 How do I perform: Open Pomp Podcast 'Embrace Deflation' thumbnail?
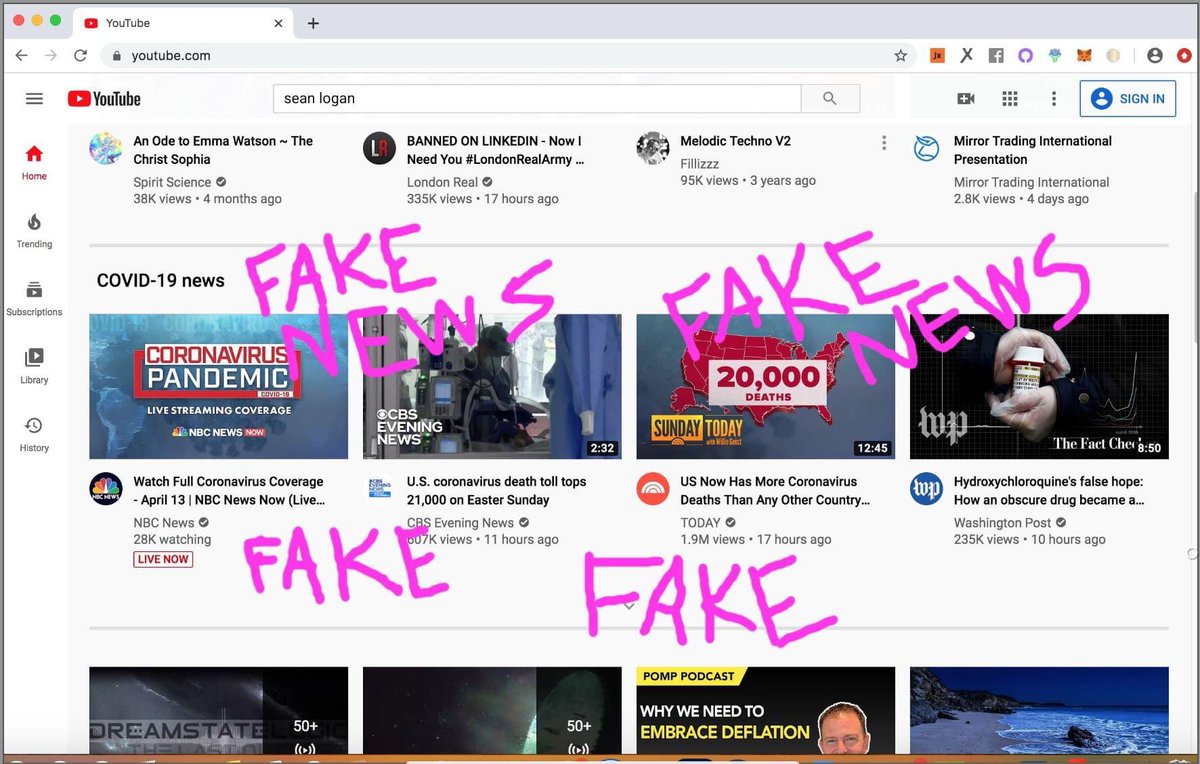click(x=766, y=710)
